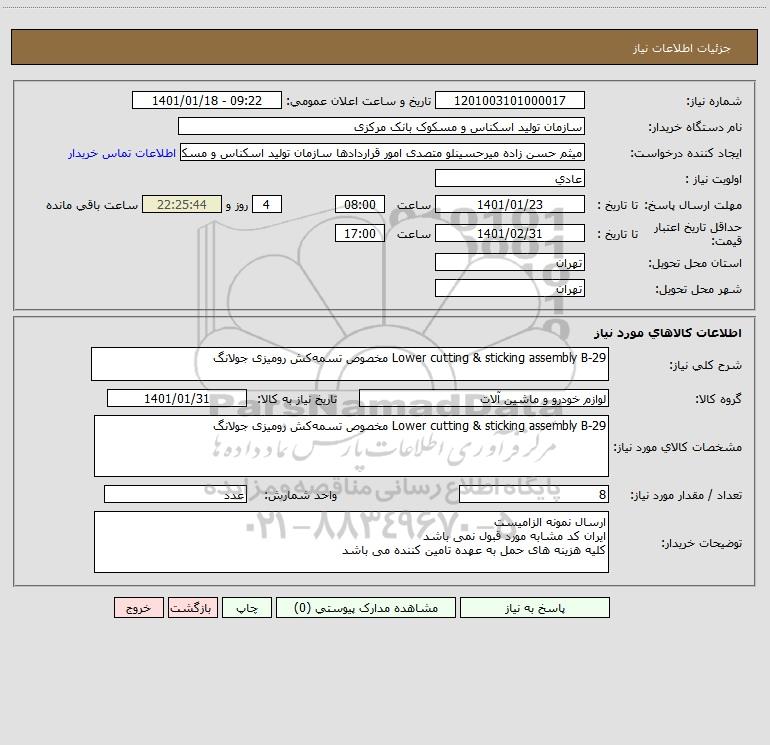The height and width of the screenshot is (745, 770).
Task: Click the countdown timer 22:25:44
Action: 182,204
